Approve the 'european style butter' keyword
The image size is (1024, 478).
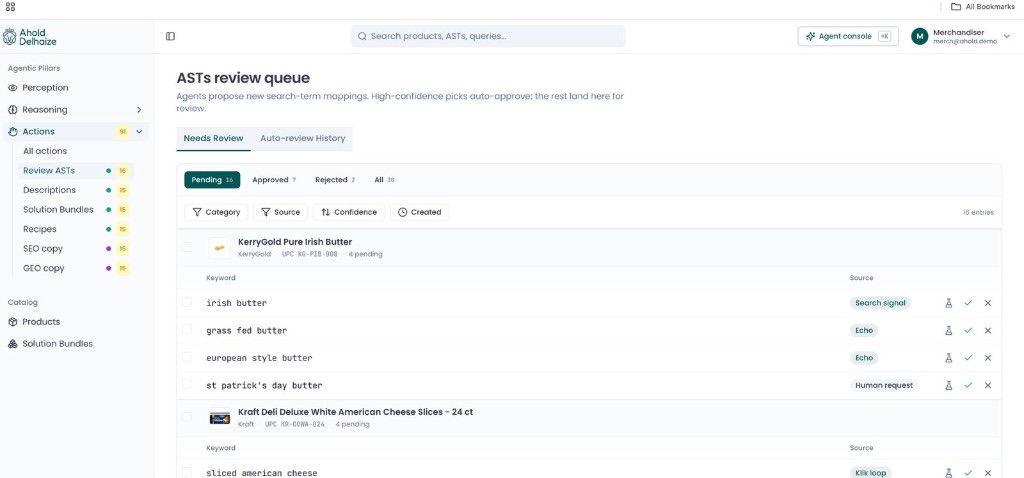[x=968, y=358]
